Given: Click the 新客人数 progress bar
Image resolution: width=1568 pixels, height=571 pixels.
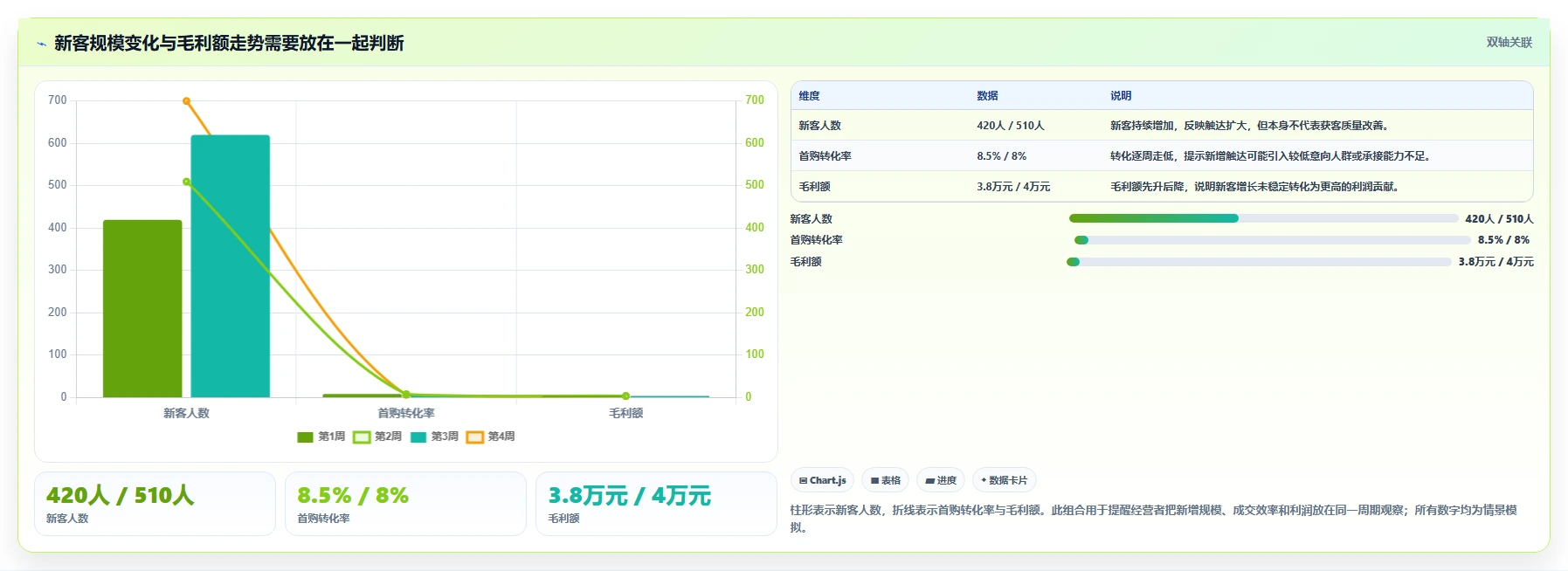Looking at the screenshot, I should tap(1263, 218).
